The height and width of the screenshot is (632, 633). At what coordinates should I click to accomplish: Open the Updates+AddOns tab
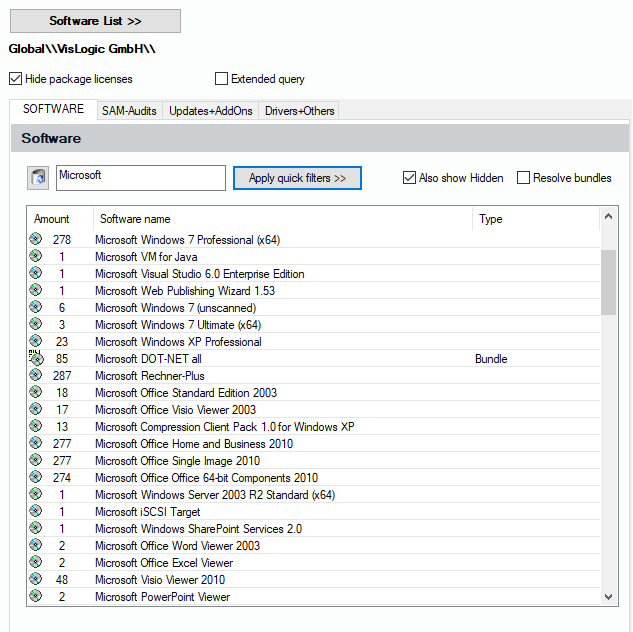click(210, 111)
